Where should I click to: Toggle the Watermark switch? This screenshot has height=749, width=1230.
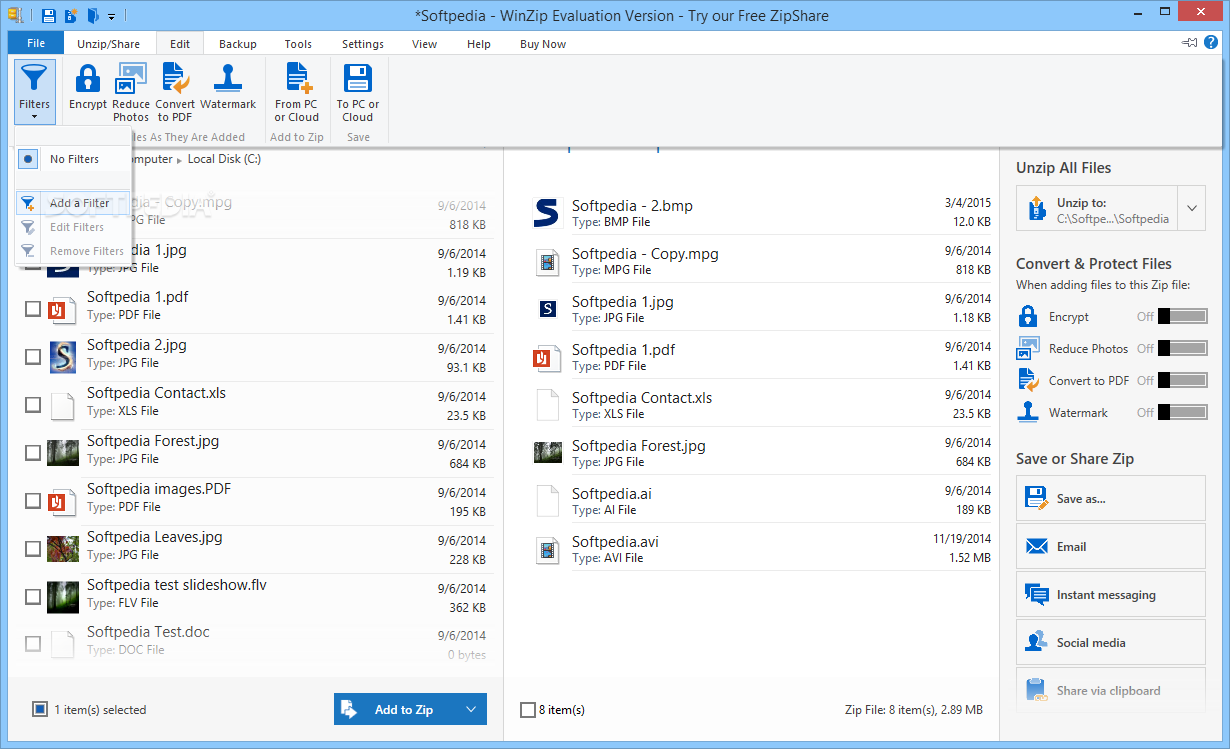pos(1183,412)
